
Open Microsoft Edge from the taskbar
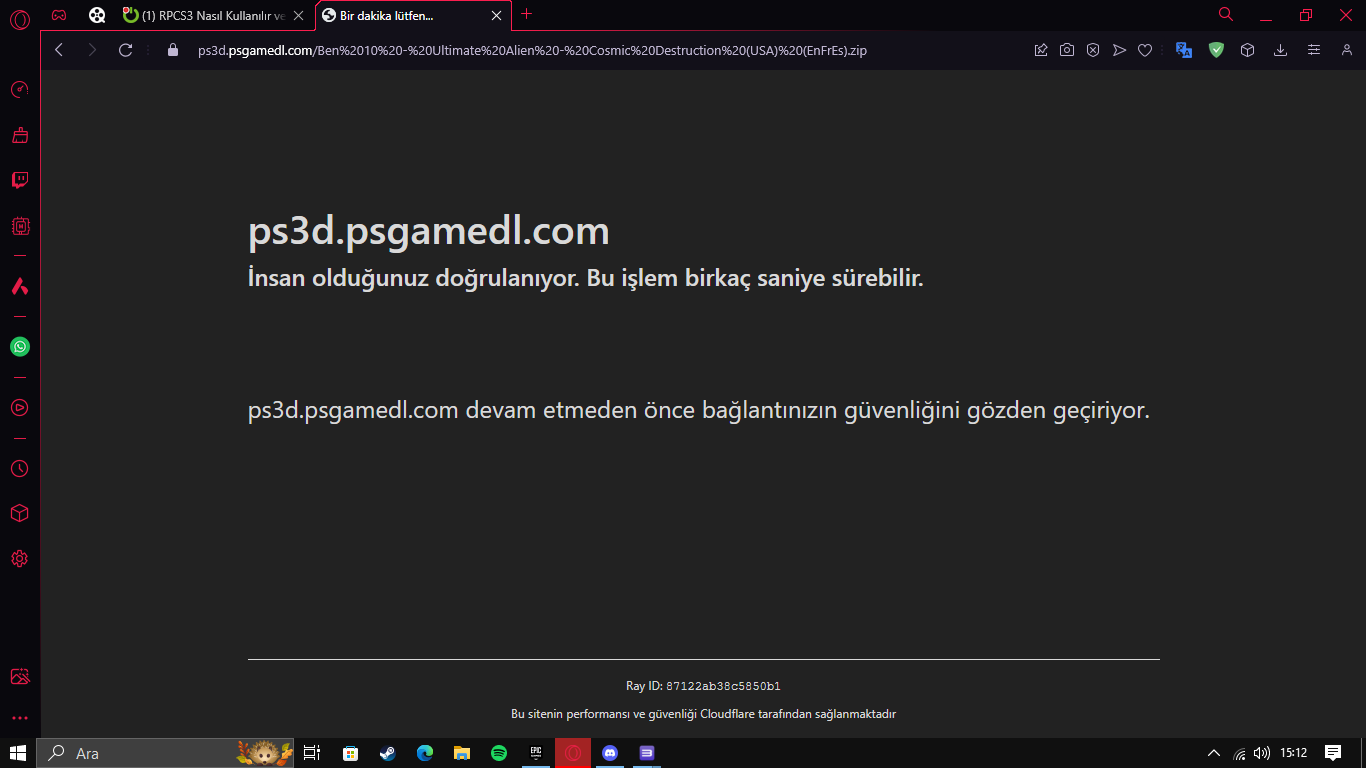click(424, 753)
